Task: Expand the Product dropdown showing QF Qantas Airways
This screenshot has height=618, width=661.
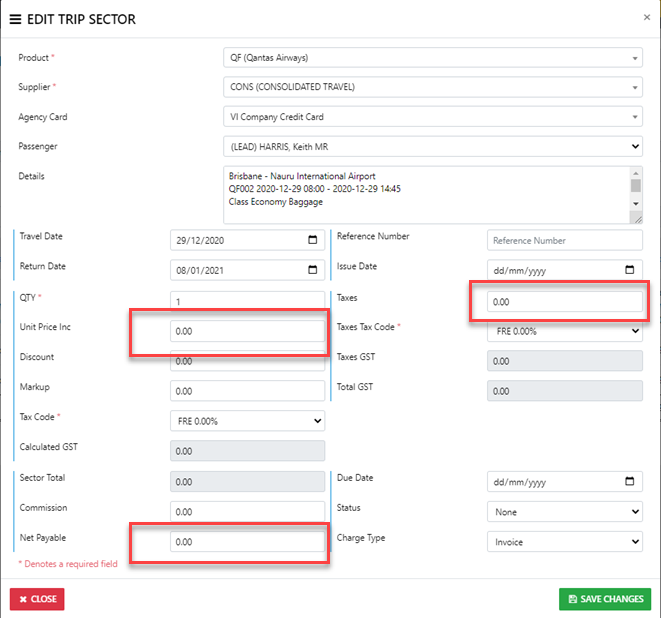Action: click(x=431, y=58)
